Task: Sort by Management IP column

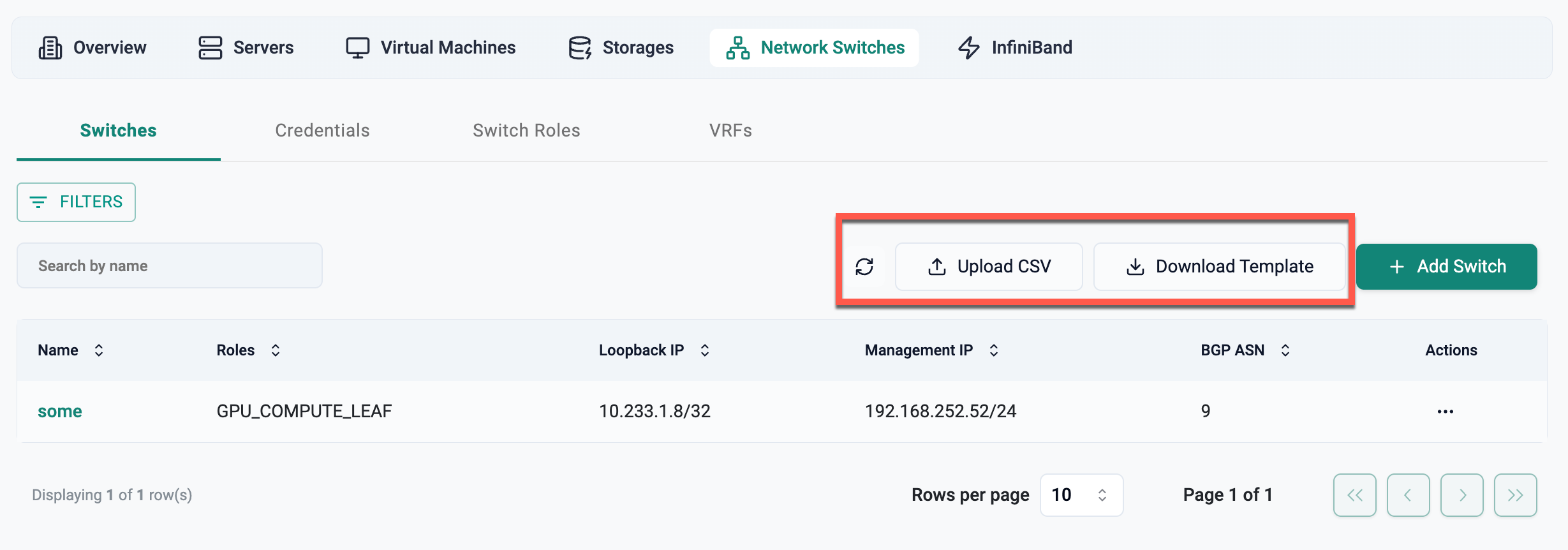Action: pyautogui.click(x=993, y=350)
